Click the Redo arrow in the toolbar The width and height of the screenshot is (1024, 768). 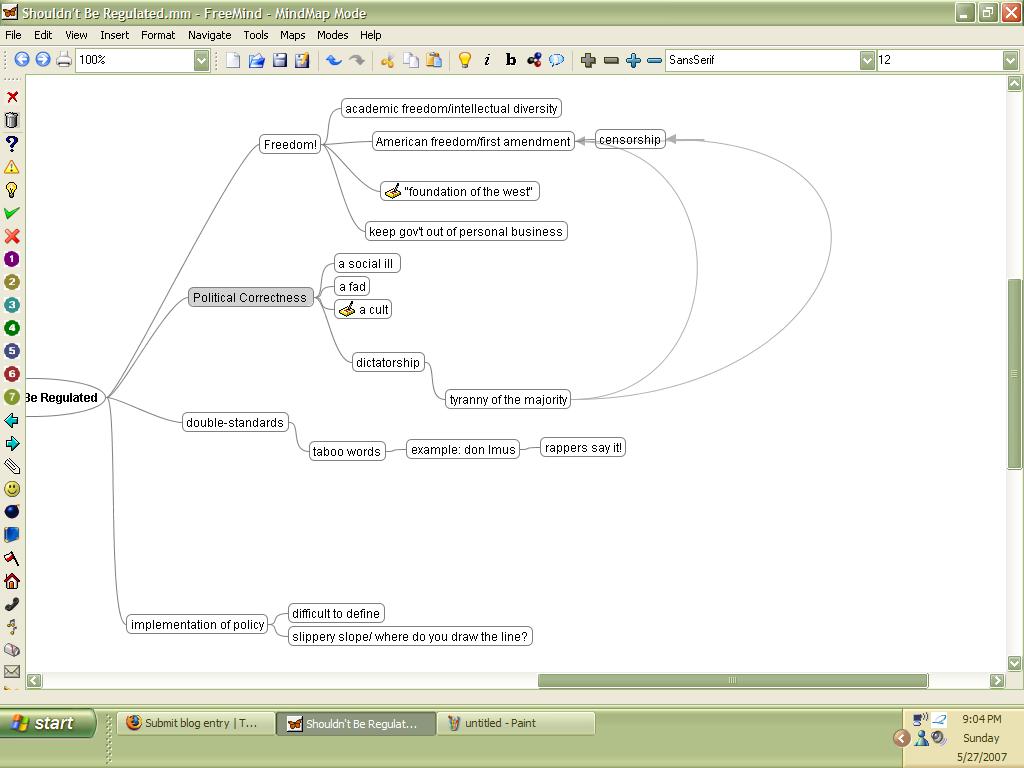(x=357, y=61)
